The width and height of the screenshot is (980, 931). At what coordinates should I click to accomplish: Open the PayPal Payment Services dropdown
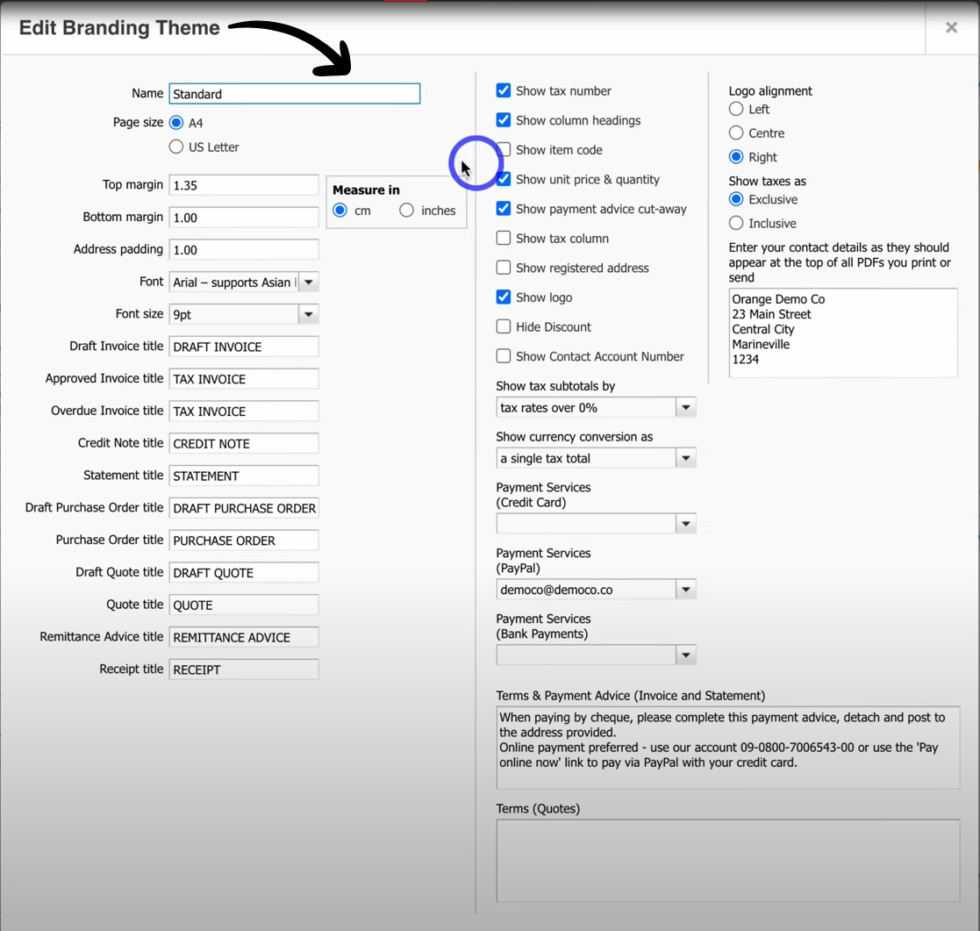(x=686, y=589)
